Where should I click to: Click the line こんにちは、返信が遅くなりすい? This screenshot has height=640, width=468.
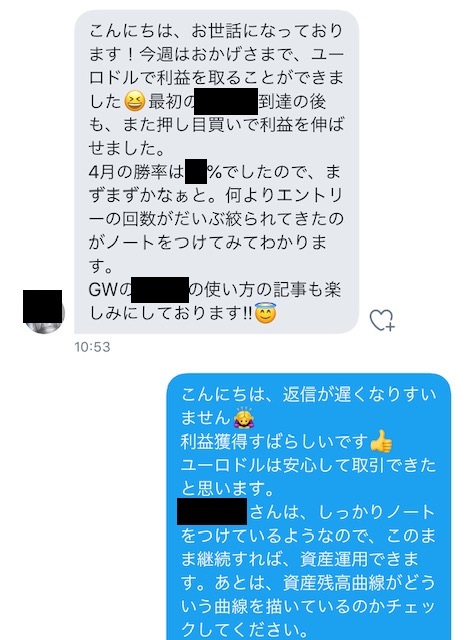308,395
